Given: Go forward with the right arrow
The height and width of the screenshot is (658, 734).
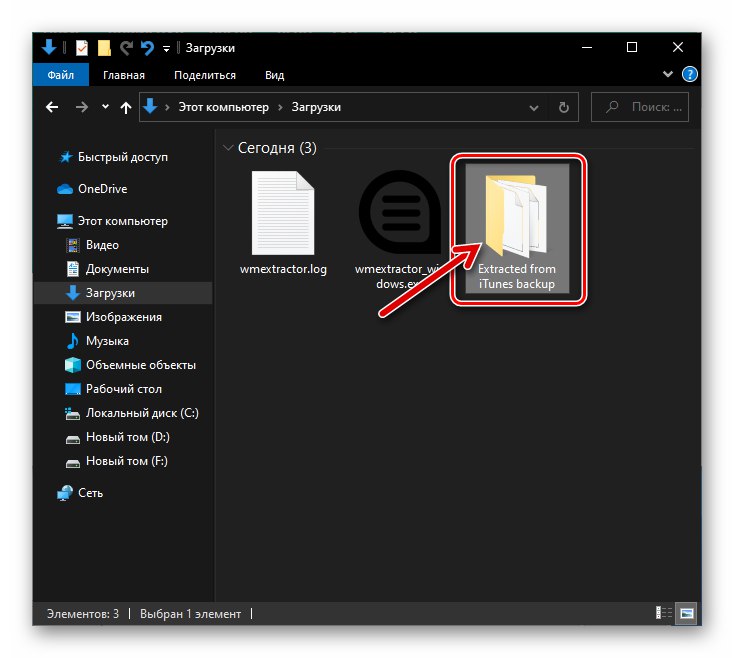Looking at the screenshot, I should click(82, 107).
